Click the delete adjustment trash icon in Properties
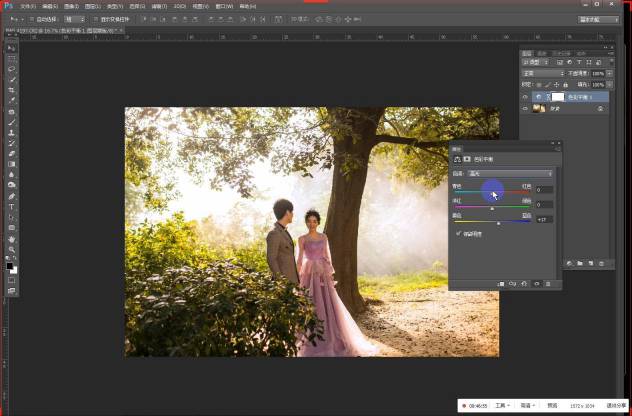The image size is (632, 416). (548, 284)
